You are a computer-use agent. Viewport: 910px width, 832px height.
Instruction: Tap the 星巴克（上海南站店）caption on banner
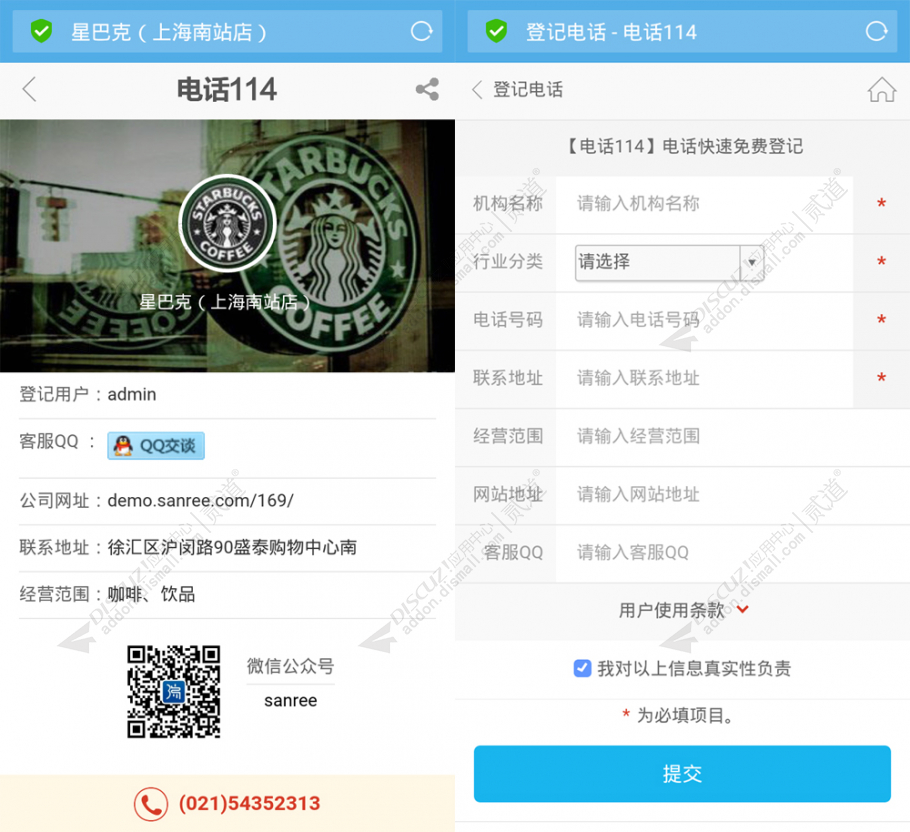click(x=225, y=302)
